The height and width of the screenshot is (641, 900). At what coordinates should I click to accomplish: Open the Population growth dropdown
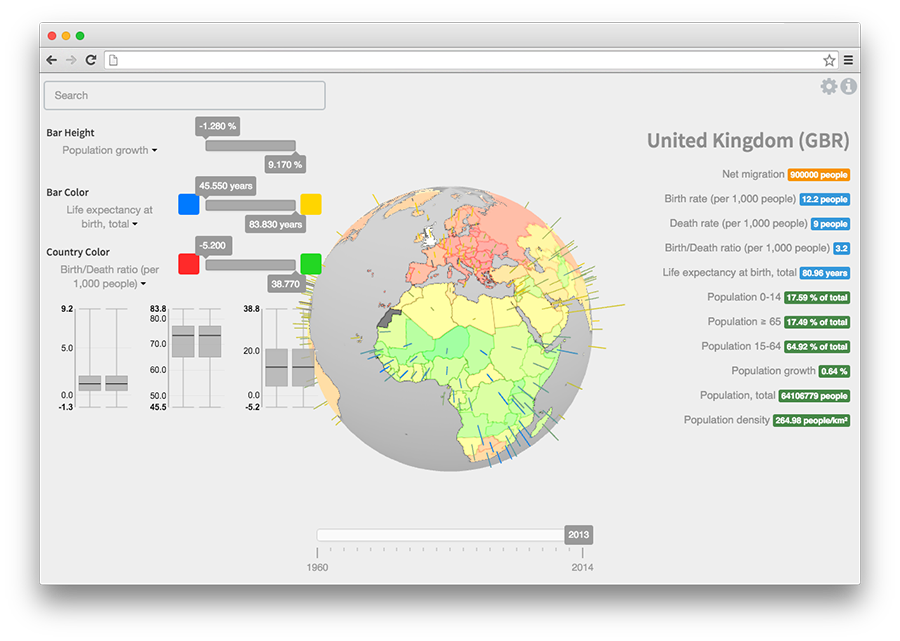click(109, 150)
